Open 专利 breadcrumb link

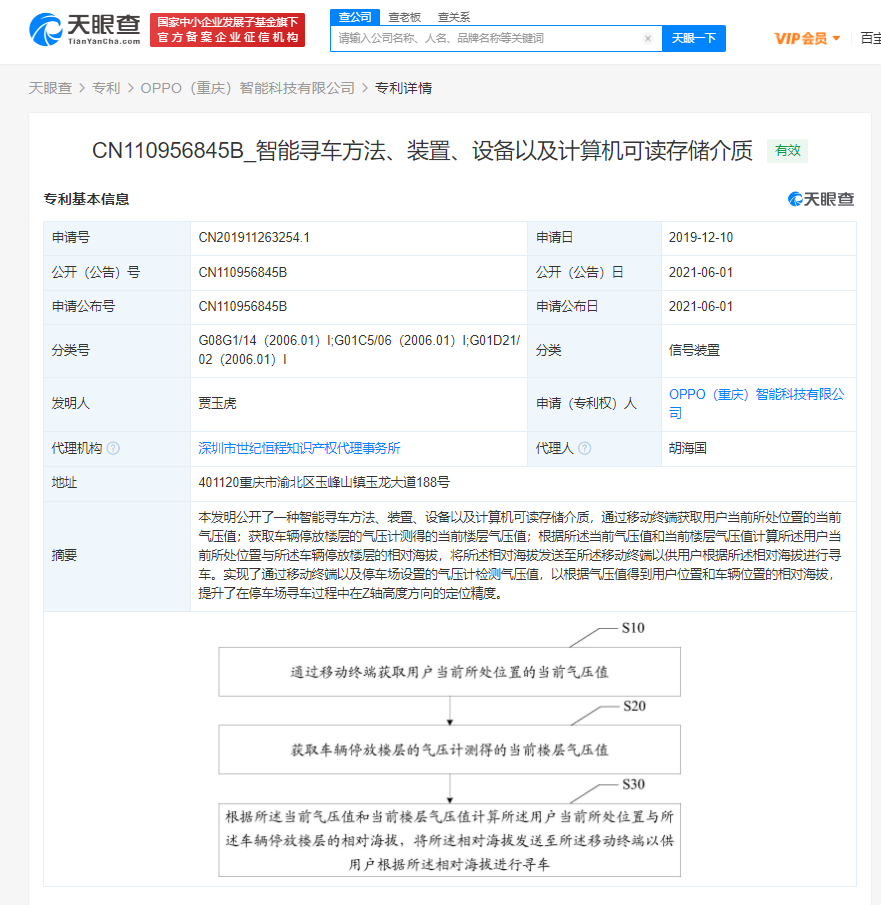click(x=106, y=88)
